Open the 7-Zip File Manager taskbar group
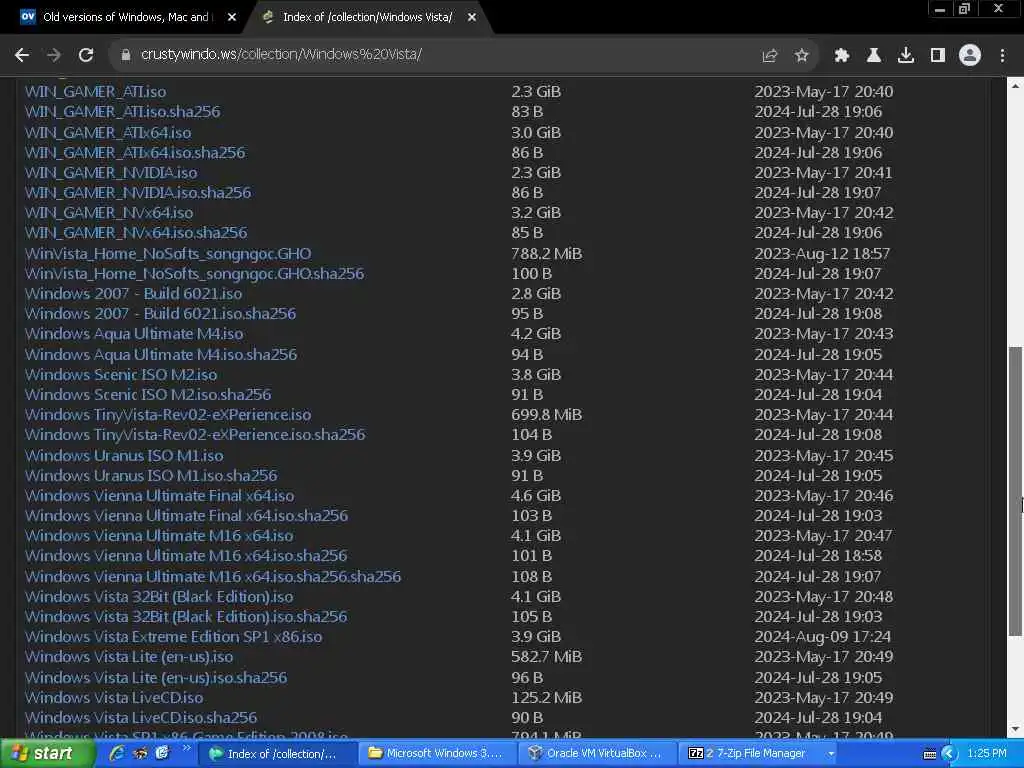 click(760, 754)
